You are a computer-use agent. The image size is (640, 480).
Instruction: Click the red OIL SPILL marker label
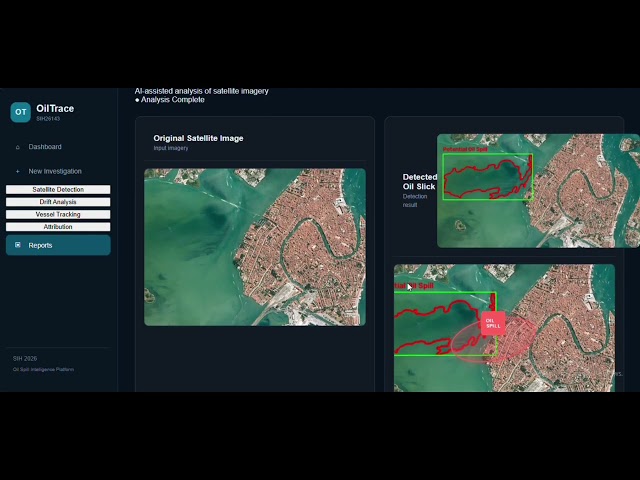pos(493,323)
